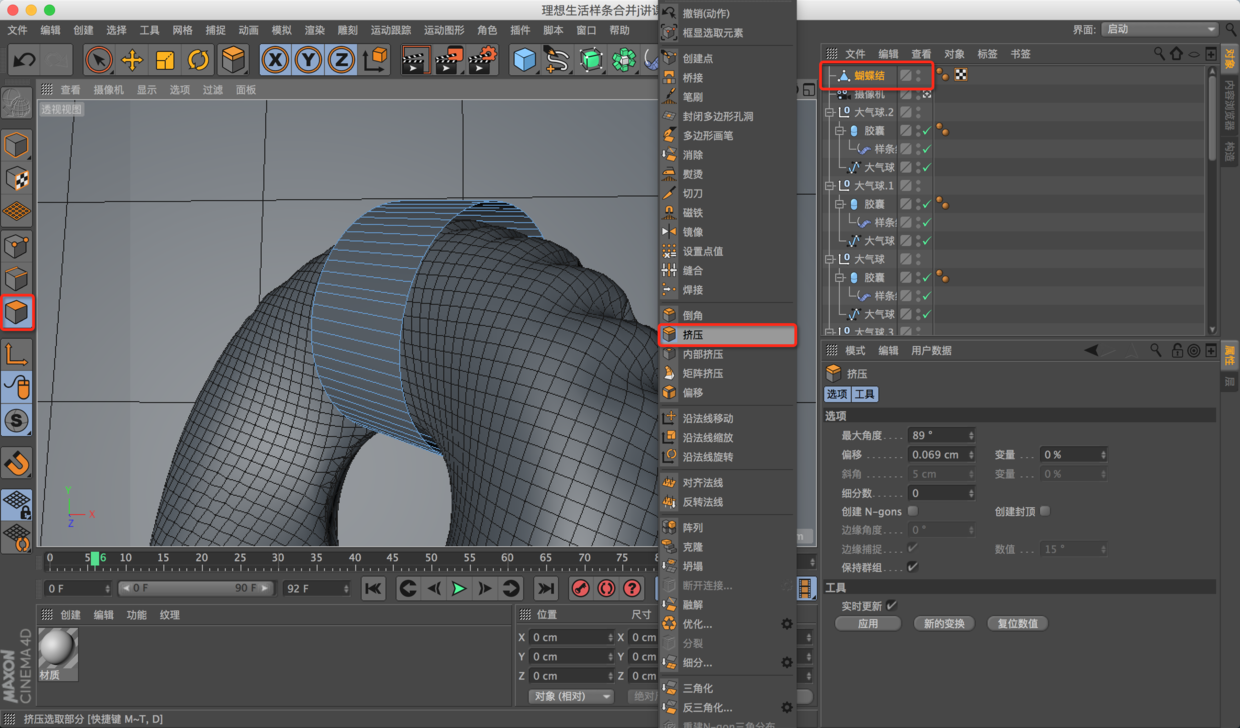This screenshot has height=728, width=1240.
Task: Open the 界面 启动 layout dropdown
Action: 1160,29
